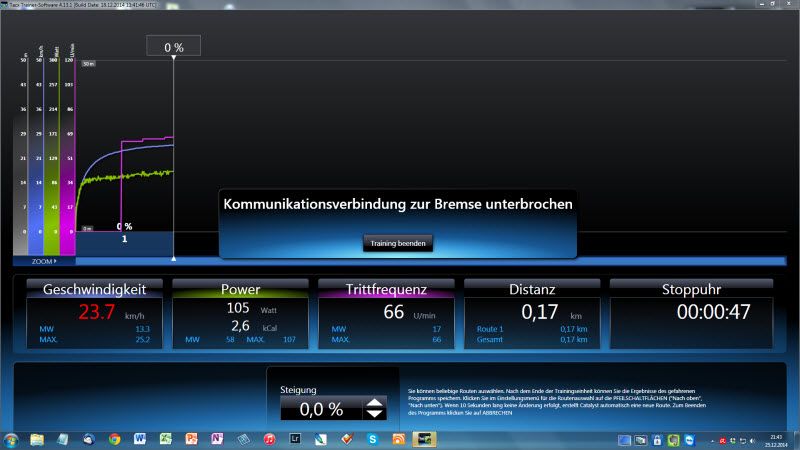Open PowerPoint from taskbar
This screenshot has width=800, height=450.
[191, 439]
